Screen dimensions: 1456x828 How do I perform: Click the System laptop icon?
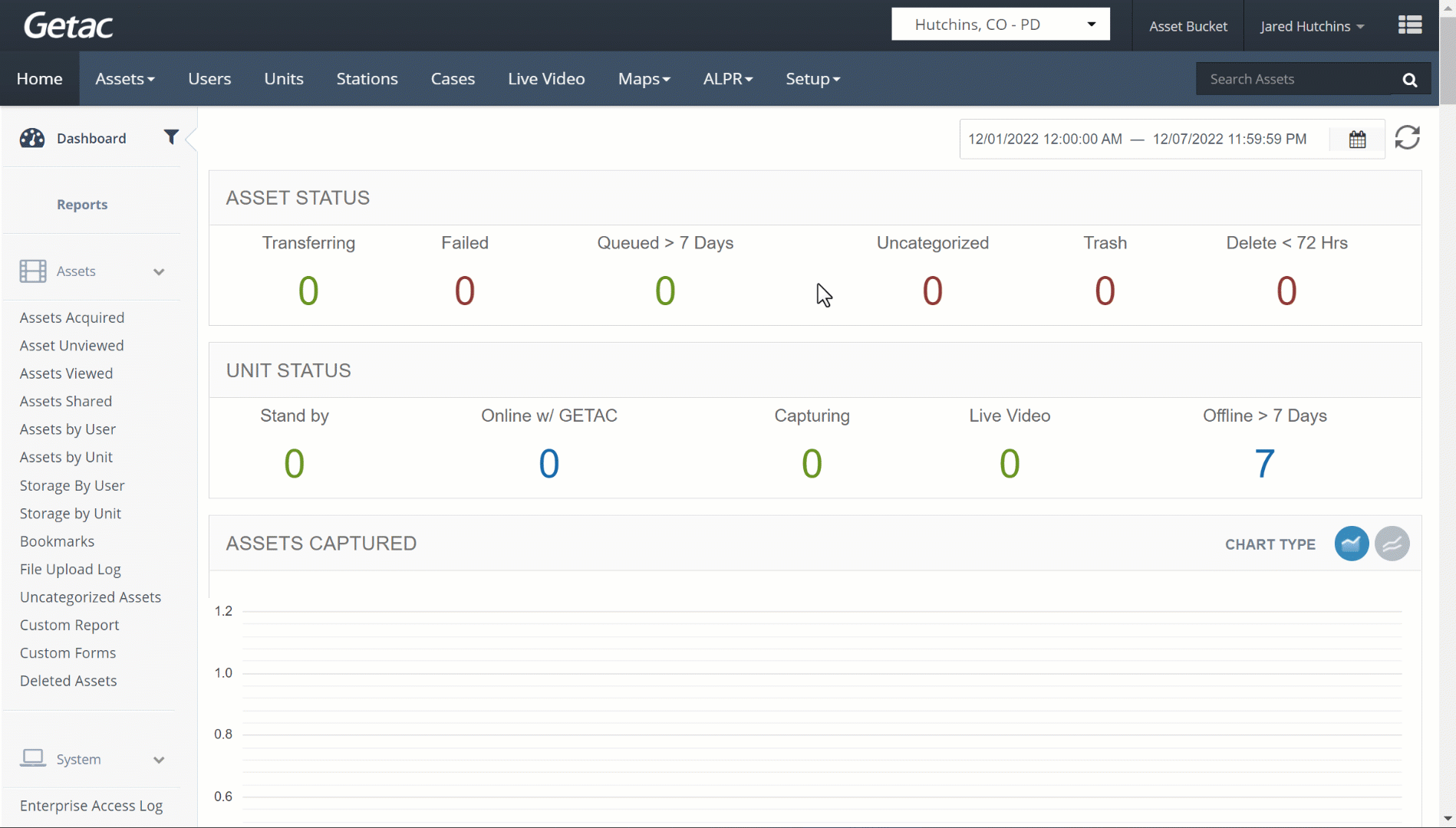click(33, 758)
